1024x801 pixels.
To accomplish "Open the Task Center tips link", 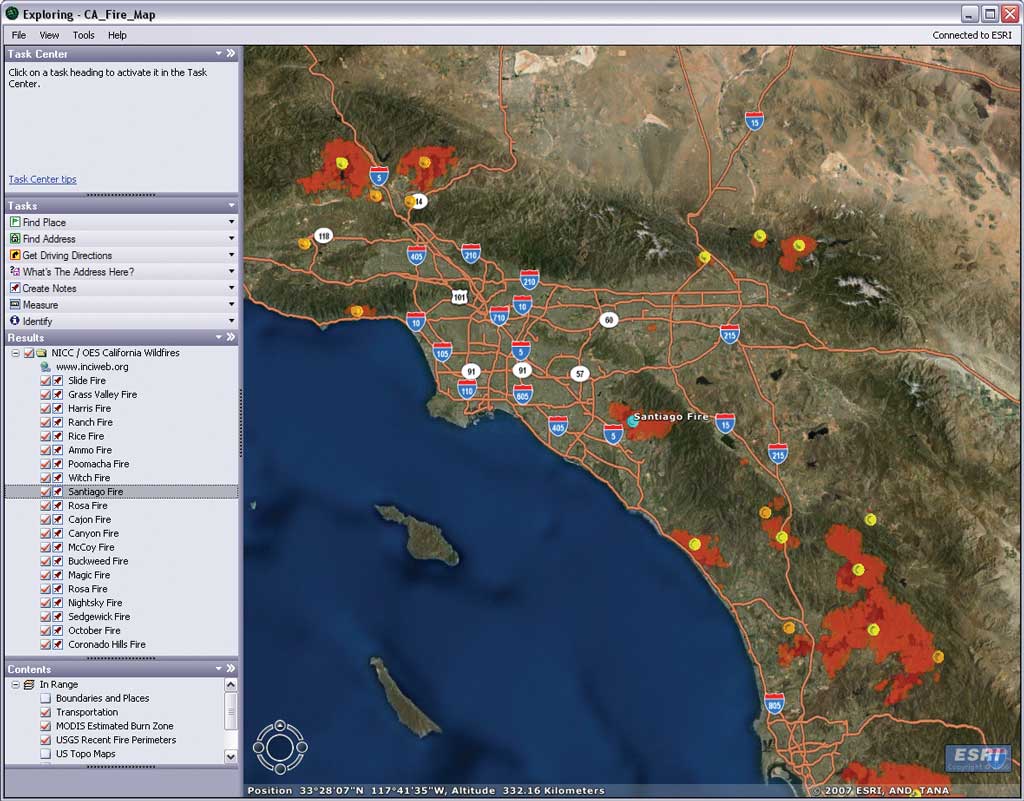I will [x=42, y=179].
